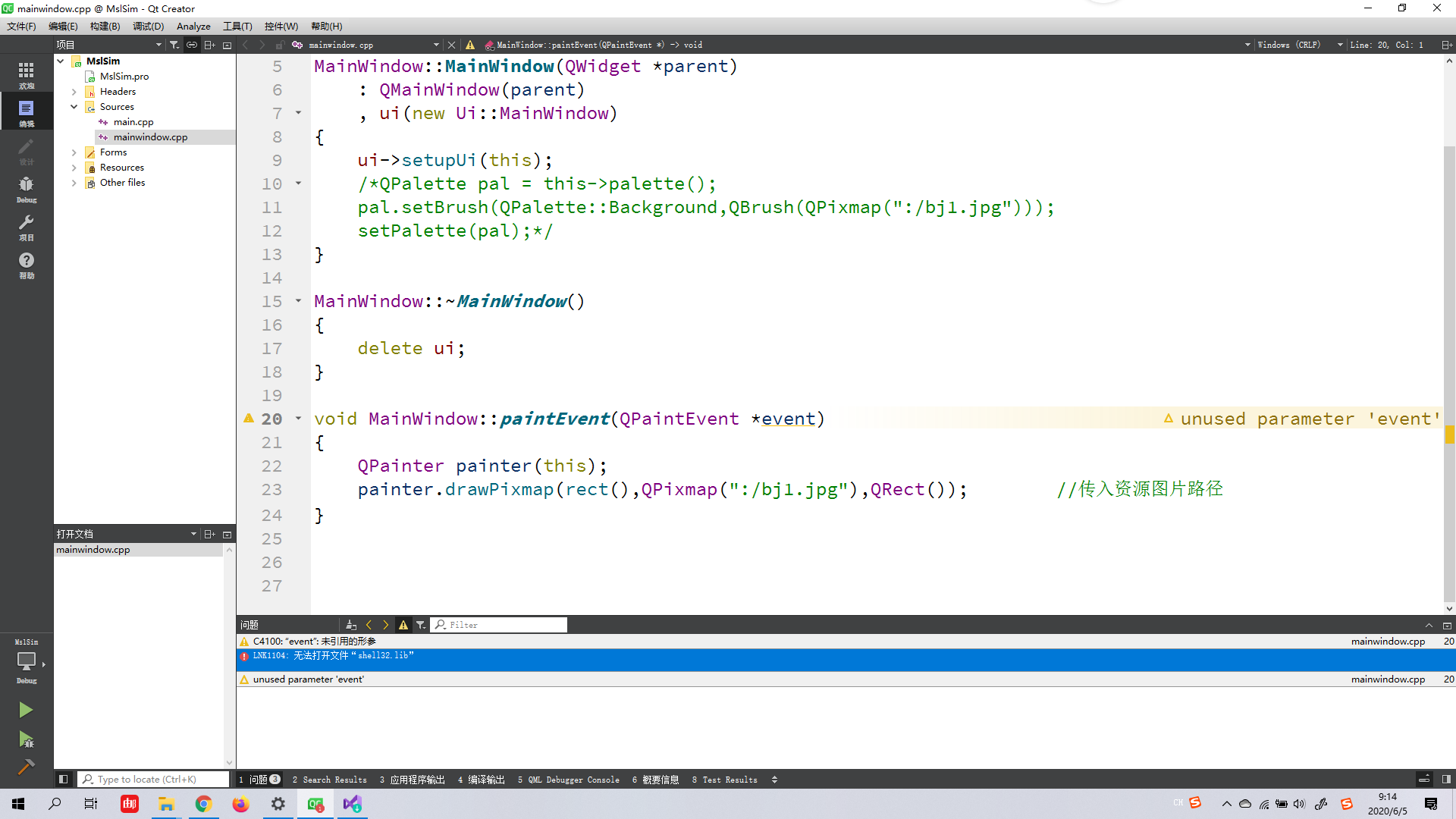
Task: Build project with the hammer icon
Action: tap(25, 767)
